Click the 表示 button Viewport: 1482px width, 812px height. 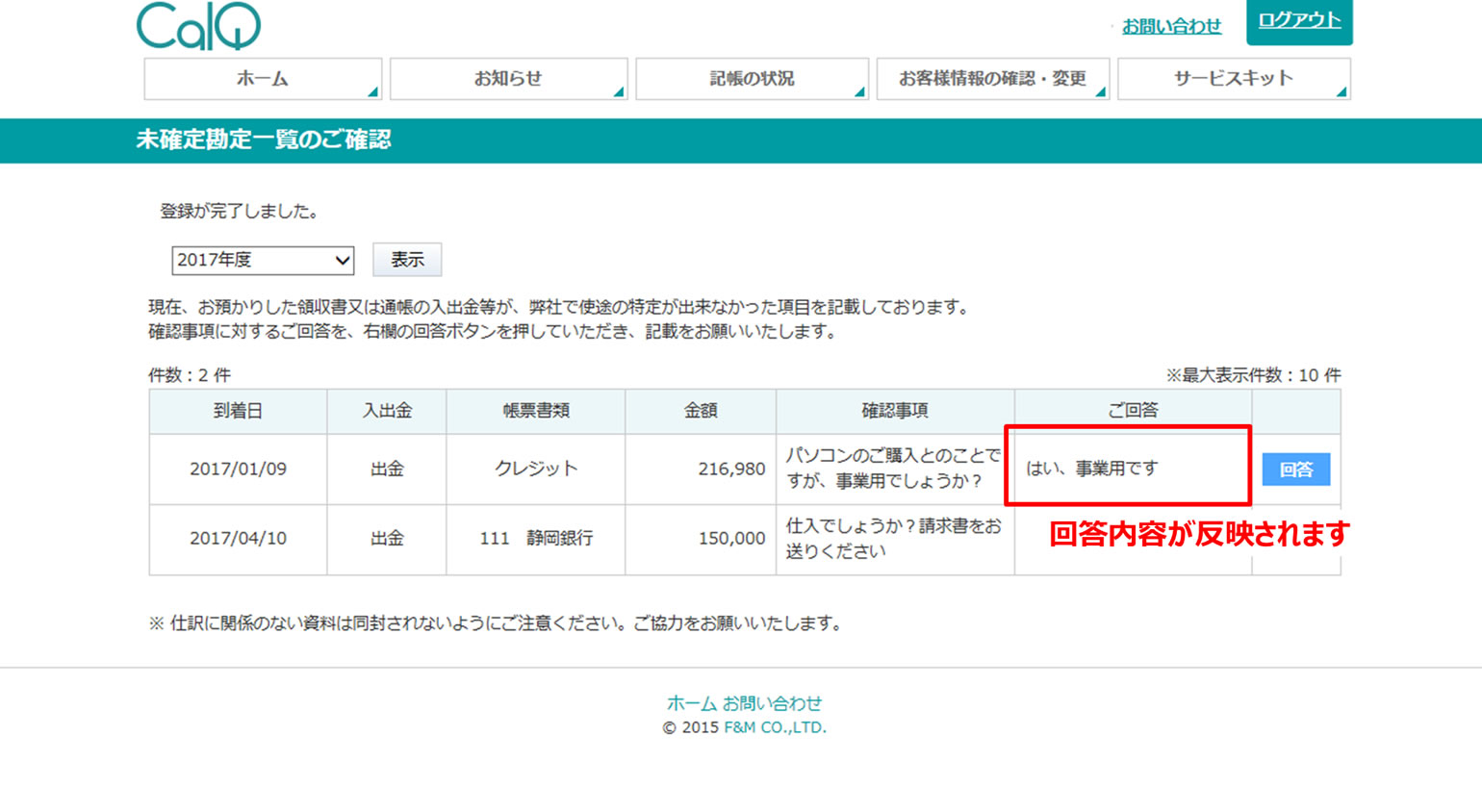pyautogui.click(x=407, y=260)
